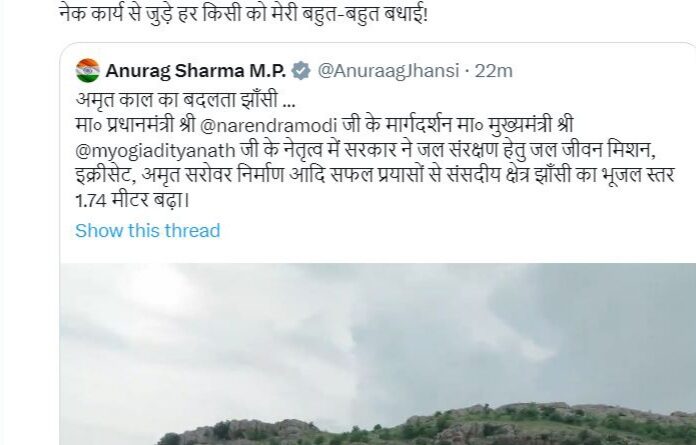Open the @narendramodi mention

click(x=269, y=125)
